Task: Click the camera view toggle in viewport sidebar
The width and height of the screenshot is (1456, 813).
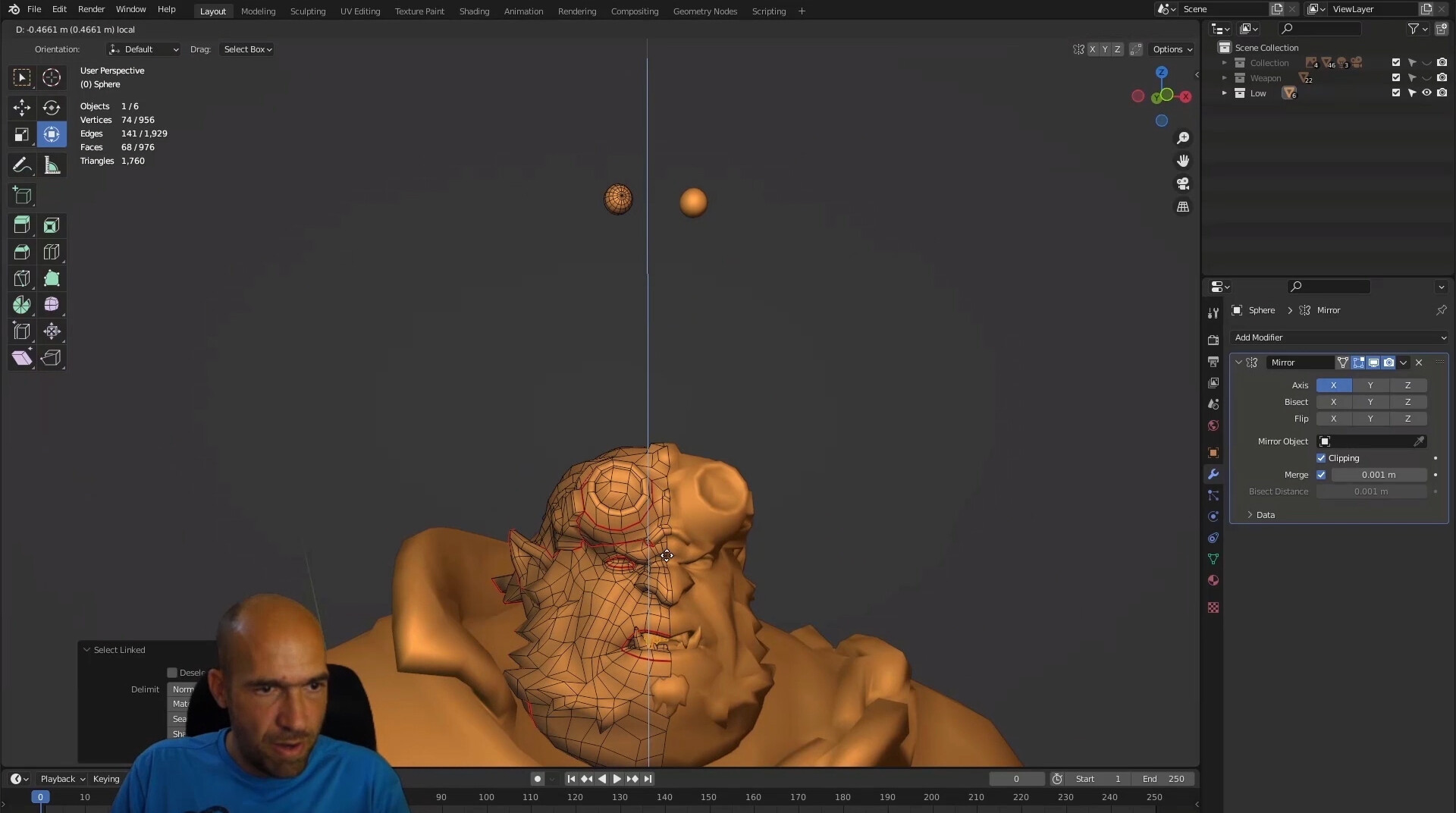Action: [x=1183, y=184]
